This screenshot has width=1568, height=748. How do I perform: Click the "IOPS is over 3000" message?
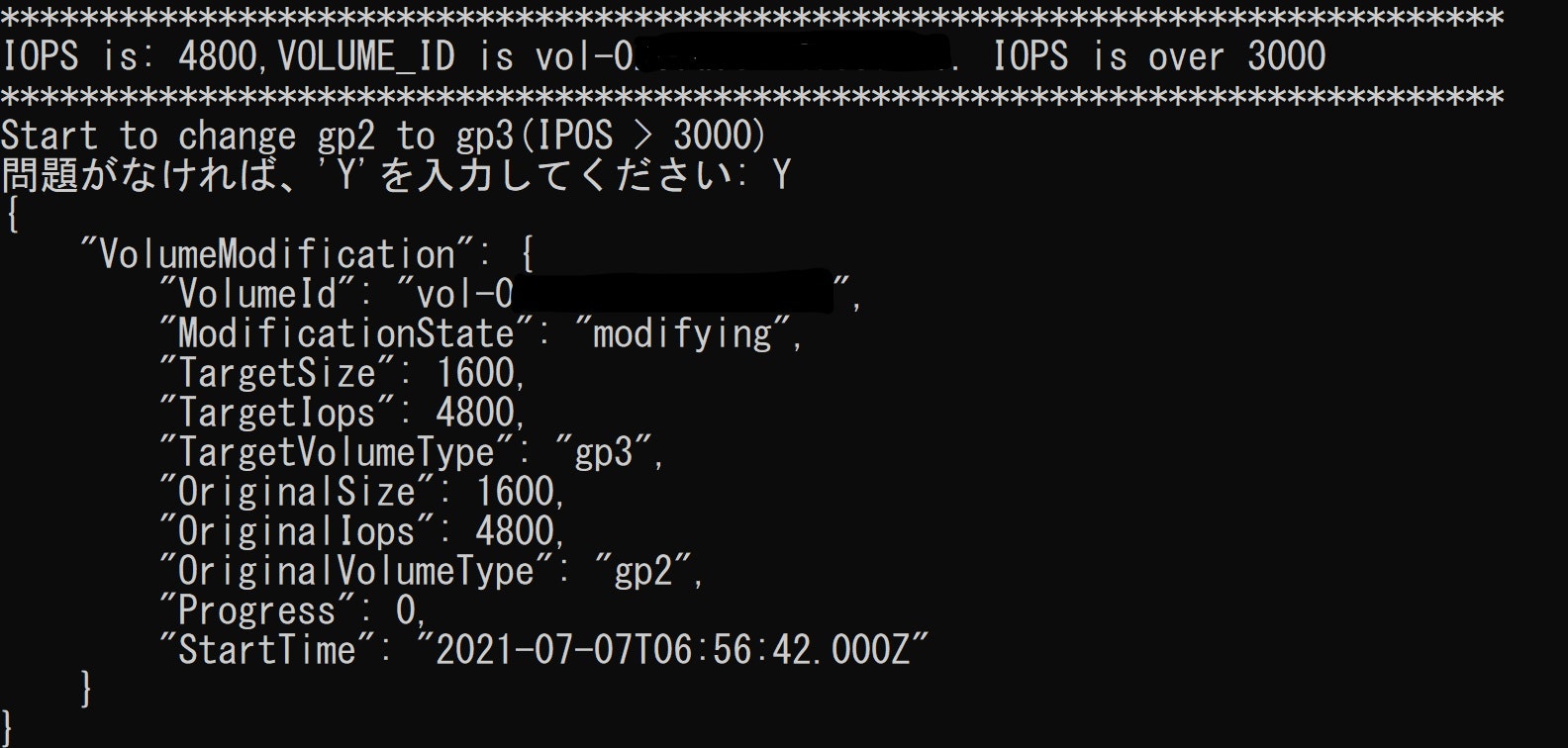tap(1159, 56)
